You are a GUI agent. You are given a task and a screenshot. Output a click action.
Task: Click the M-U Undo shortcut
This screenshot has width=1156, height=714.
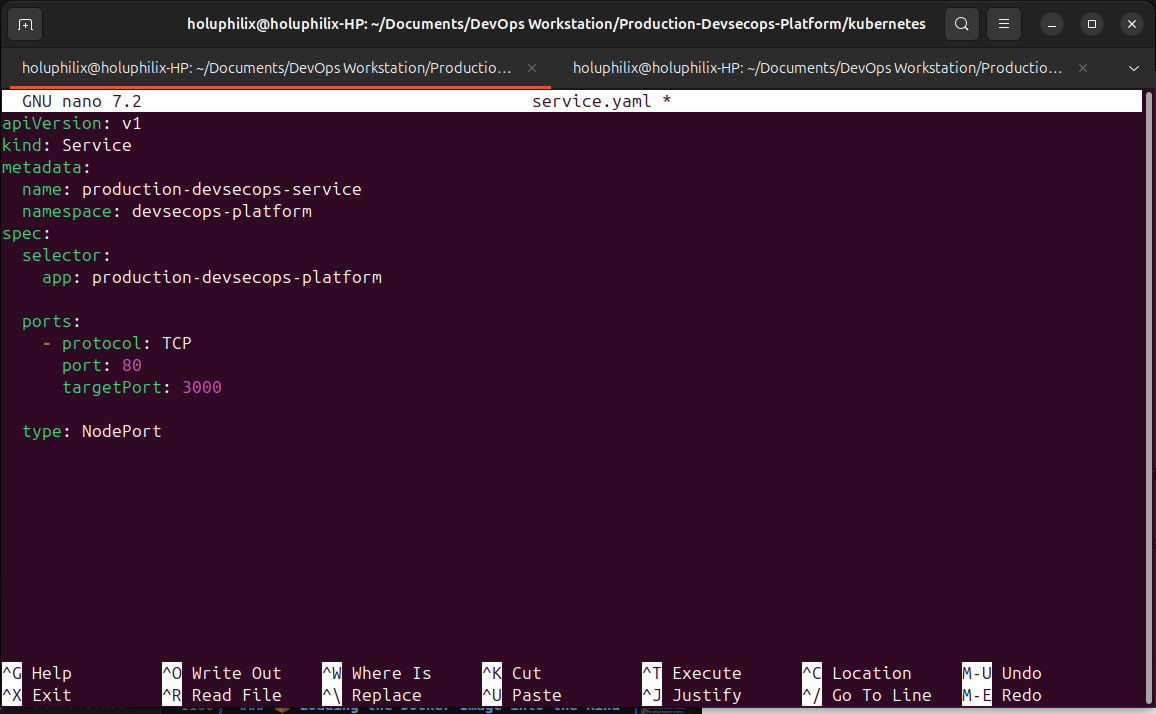pos(1002,673)
